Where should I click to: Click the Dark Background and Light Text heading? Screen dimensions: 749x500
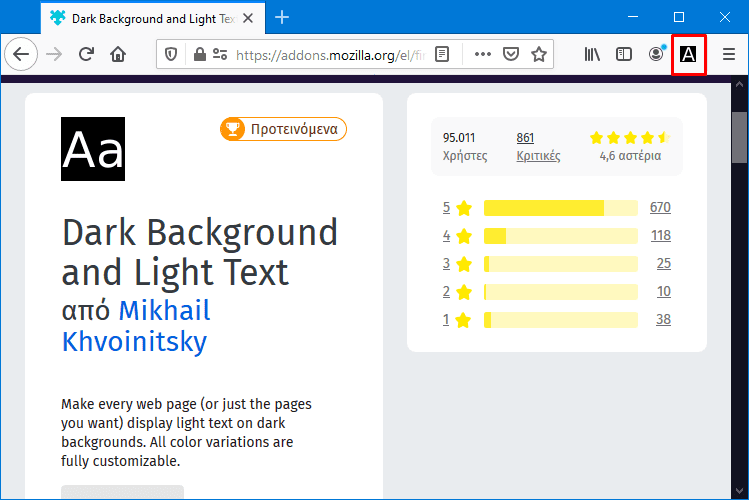coord(200,253)
